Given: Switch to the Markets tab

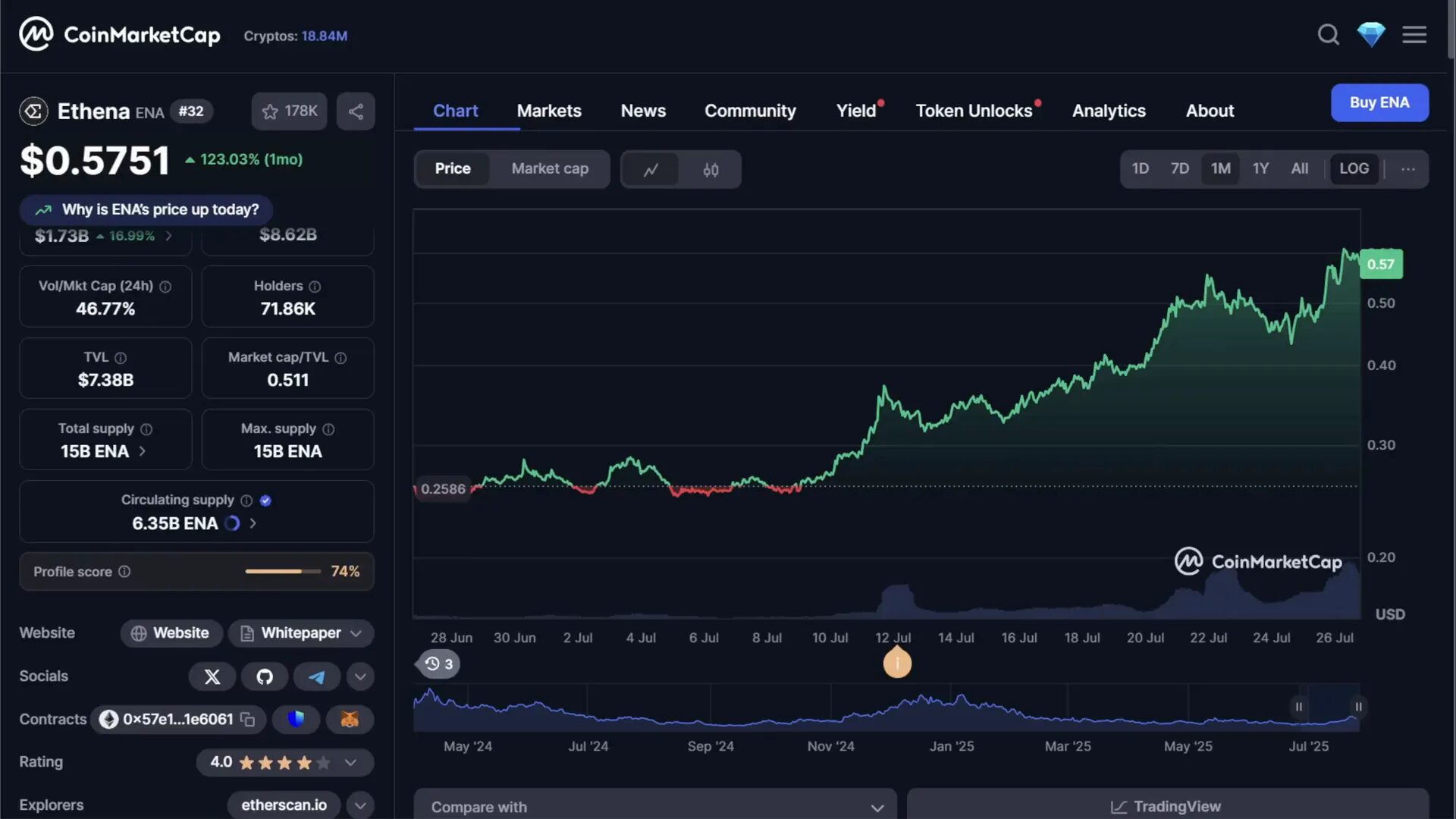Looking at the screenshot, I should tap(549, 111).
